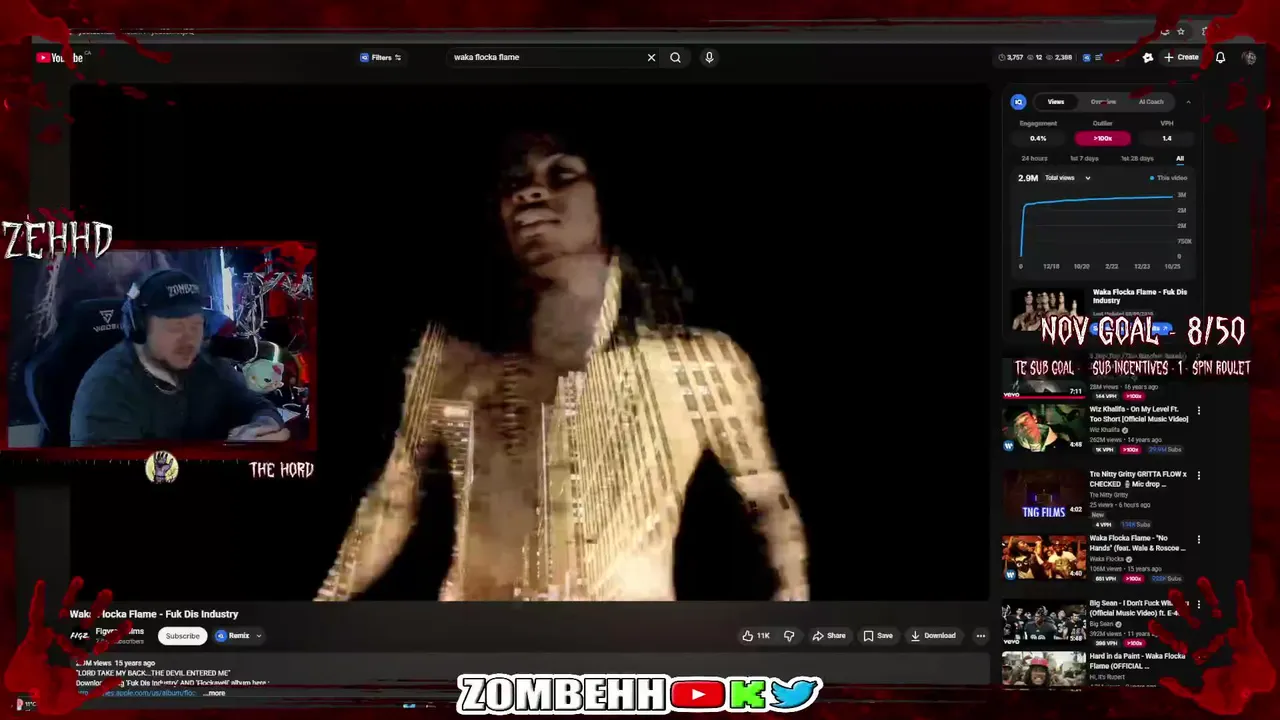The image size is (1280, 720).
Task: Start voice search with the microphone icon
Action: click(x=709, y=57)
